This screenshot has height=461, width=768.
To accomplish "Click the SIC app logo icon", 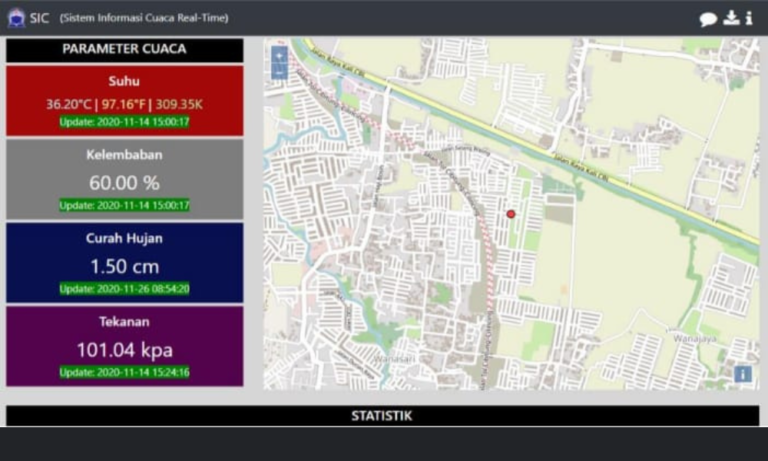I will pyautogui.click(x=16, y=18).
